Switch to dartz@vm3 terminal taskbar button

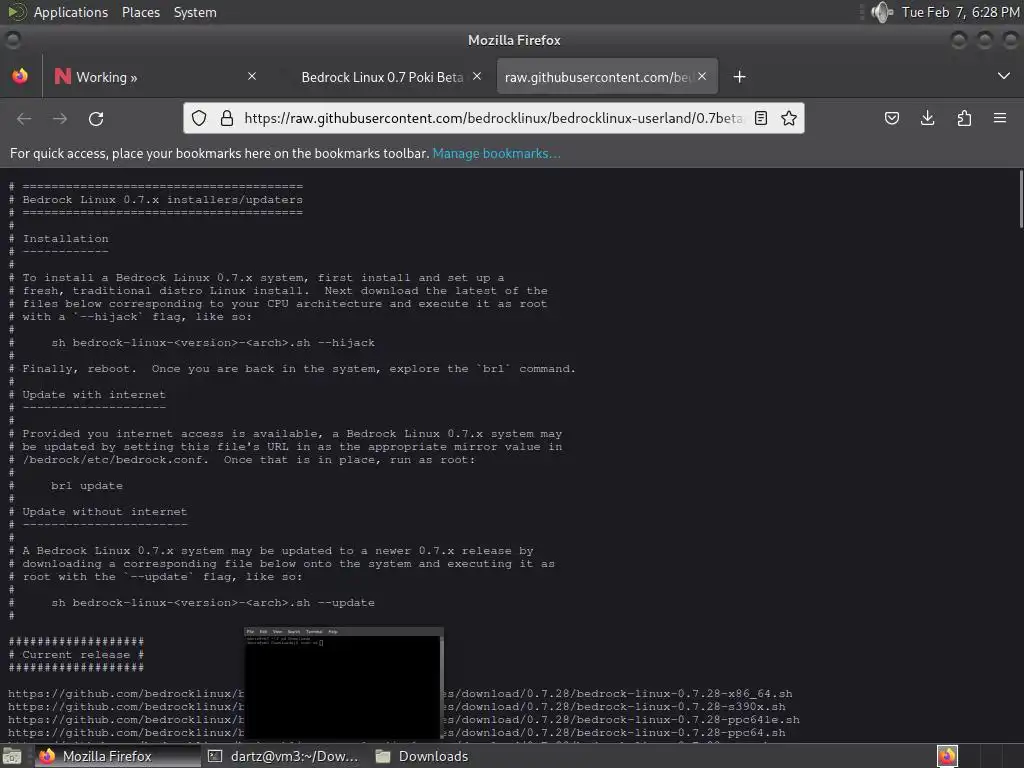click(x=283, y=756)
